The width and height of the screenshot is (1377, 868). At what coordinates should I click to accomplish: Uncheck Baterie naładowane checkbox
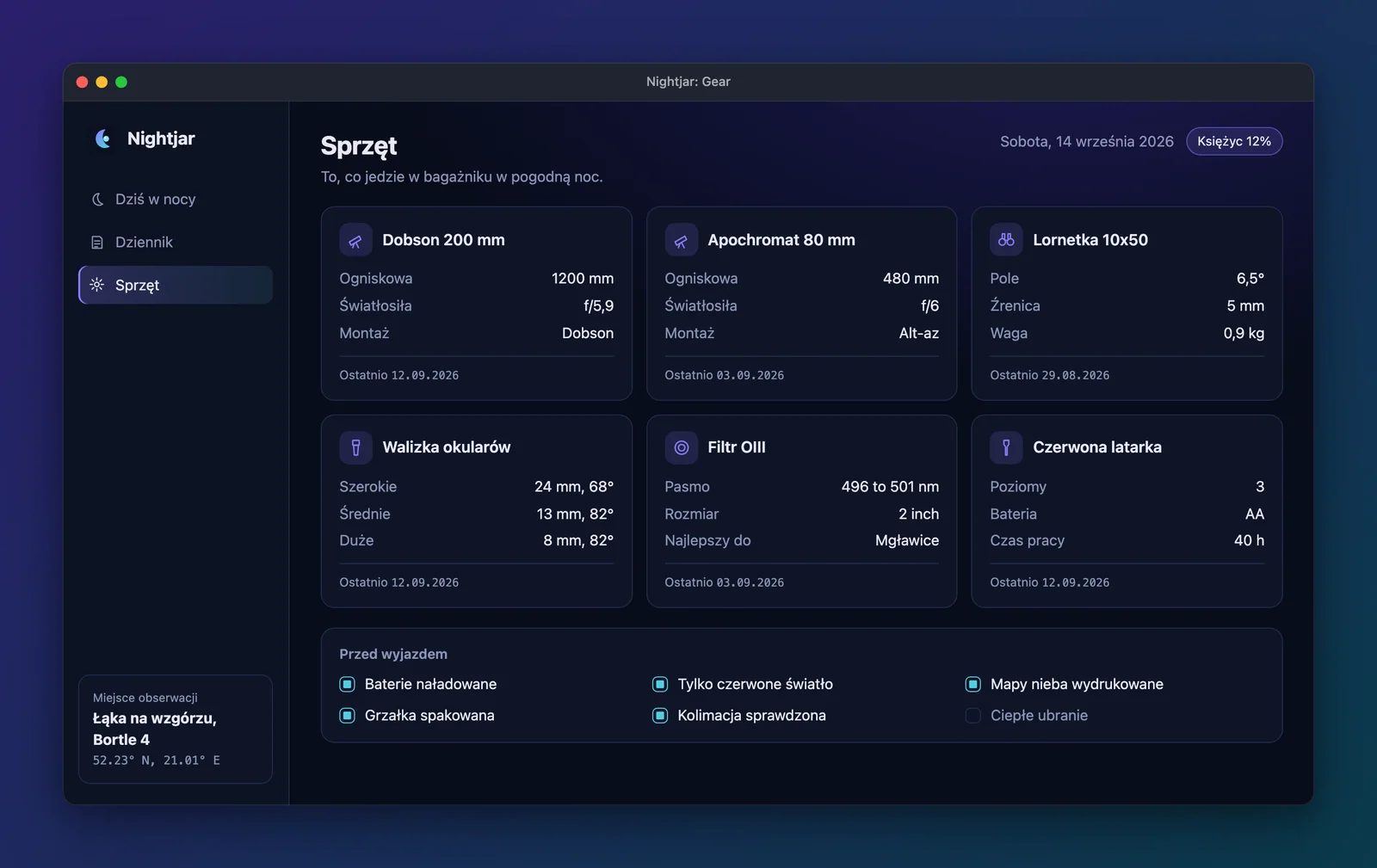[348, 684]
